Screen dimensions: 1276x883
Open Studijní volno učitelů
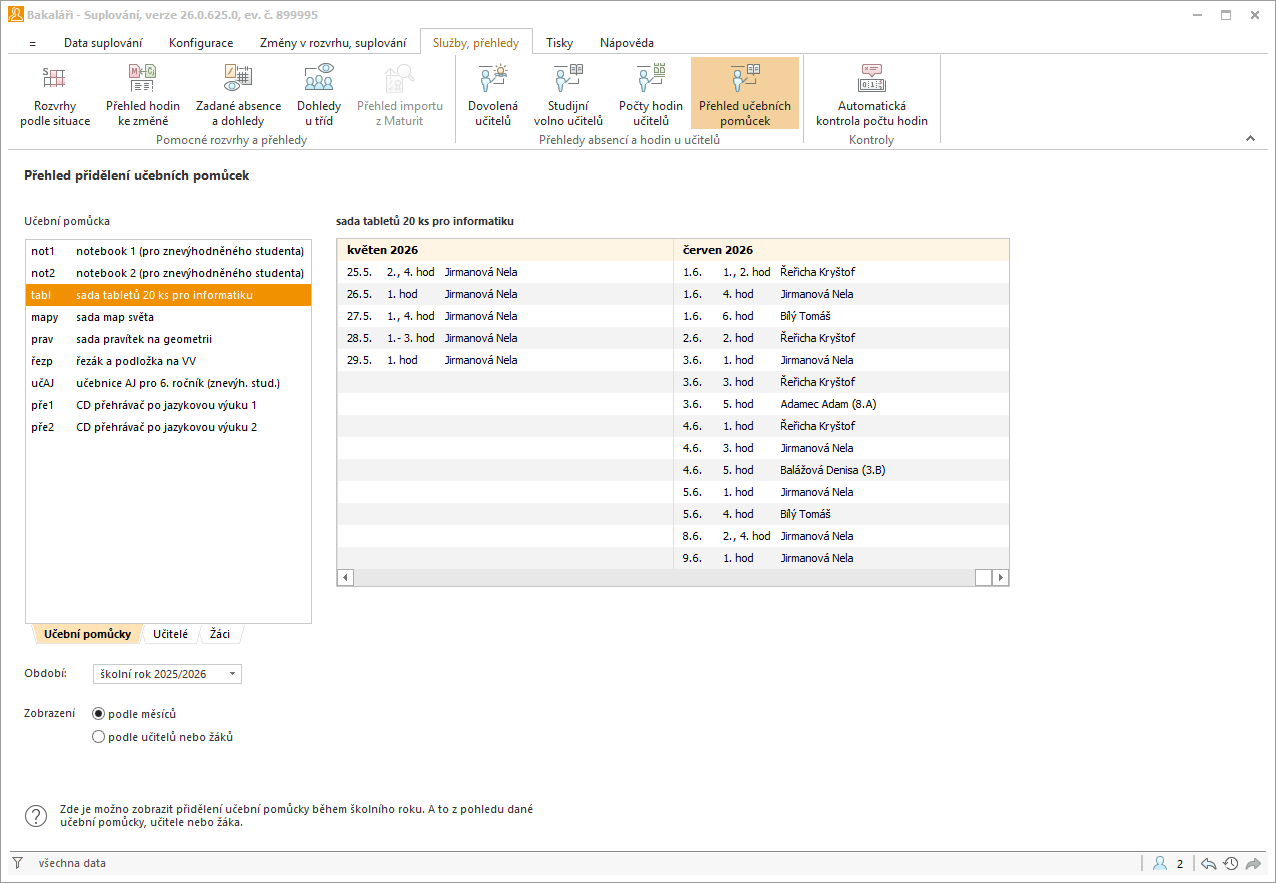point(568,95)
